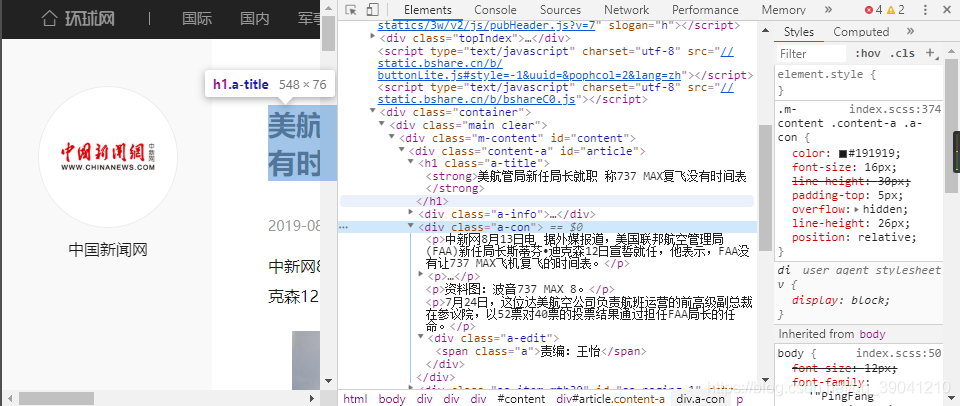Expand the div class a-info node
The height and width of the screenshot is (406, 960).
coord(412,214)
